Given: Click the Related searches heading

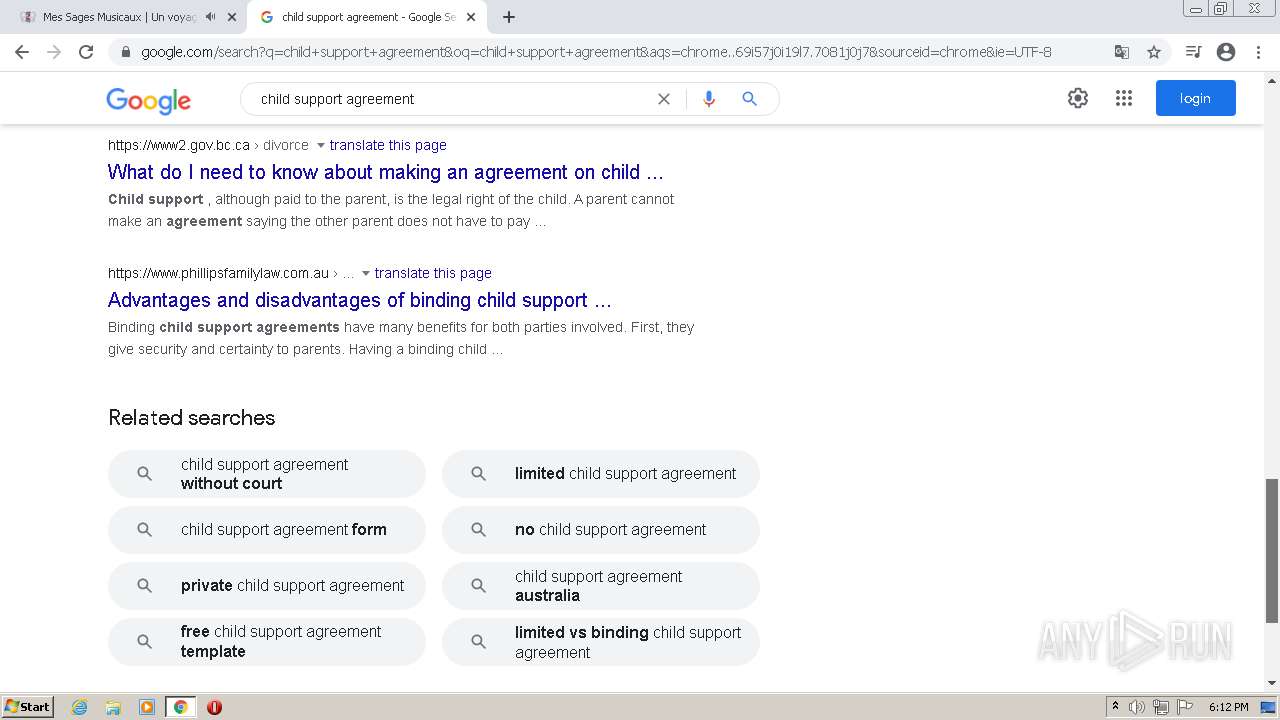Looking at the screenshot, I should pyautogui.click(x=192, y=418).
